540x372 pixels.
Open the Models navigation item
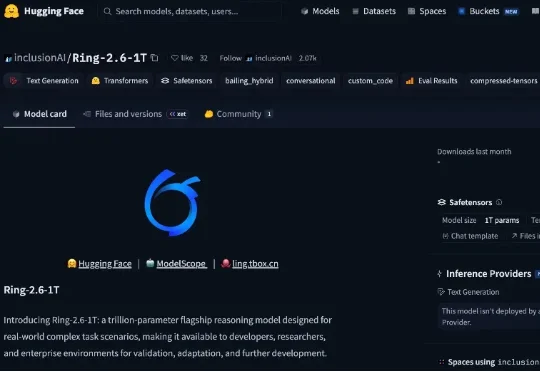[320, 11]
